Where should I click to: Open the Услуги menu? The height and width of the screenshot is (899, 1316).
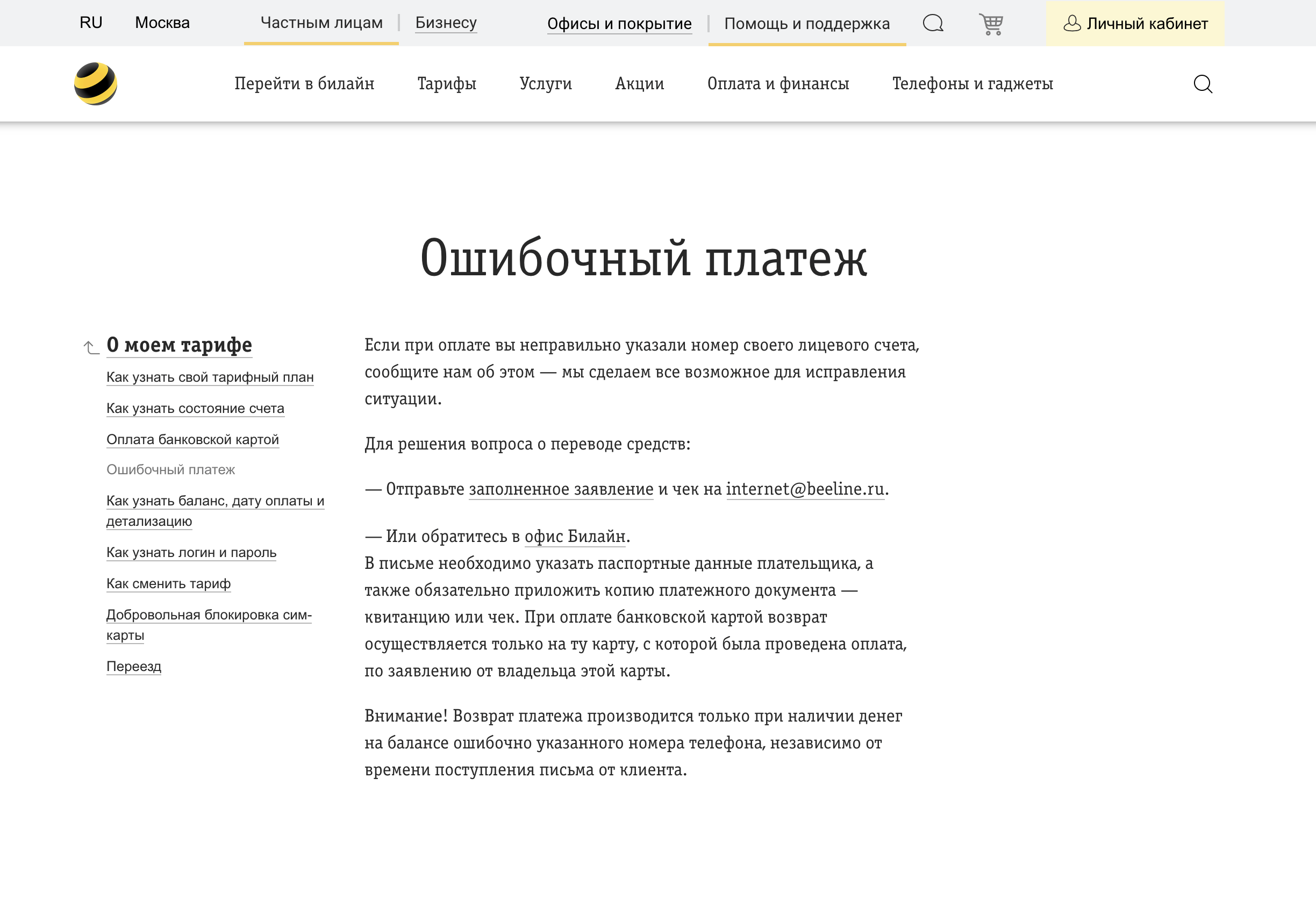[546, 84]
